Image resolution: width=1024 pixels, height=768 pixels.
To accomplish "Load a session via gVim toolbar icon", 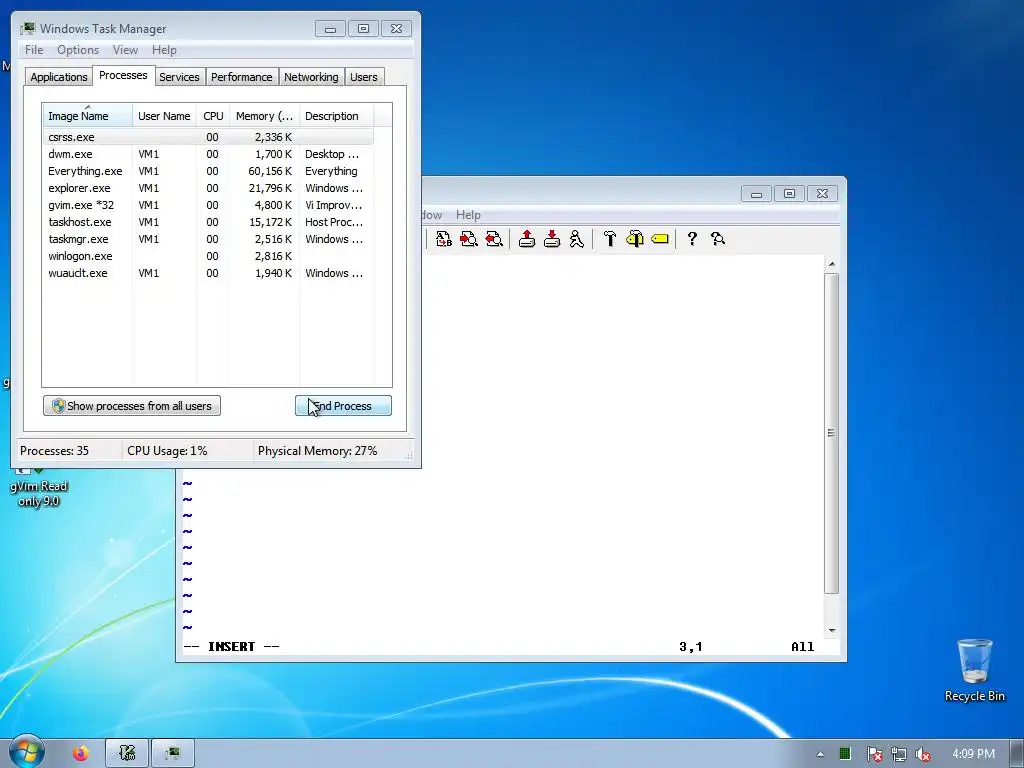I will click(527, 239).
